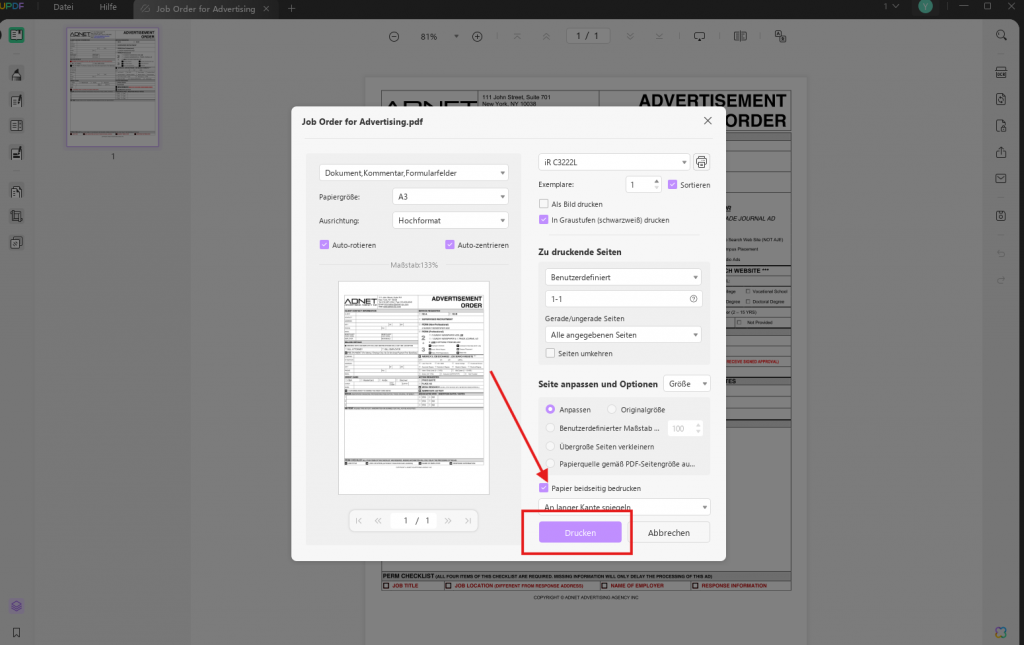
Task: Increase Exemplare using the up stepper arrow
Action: 657,180
